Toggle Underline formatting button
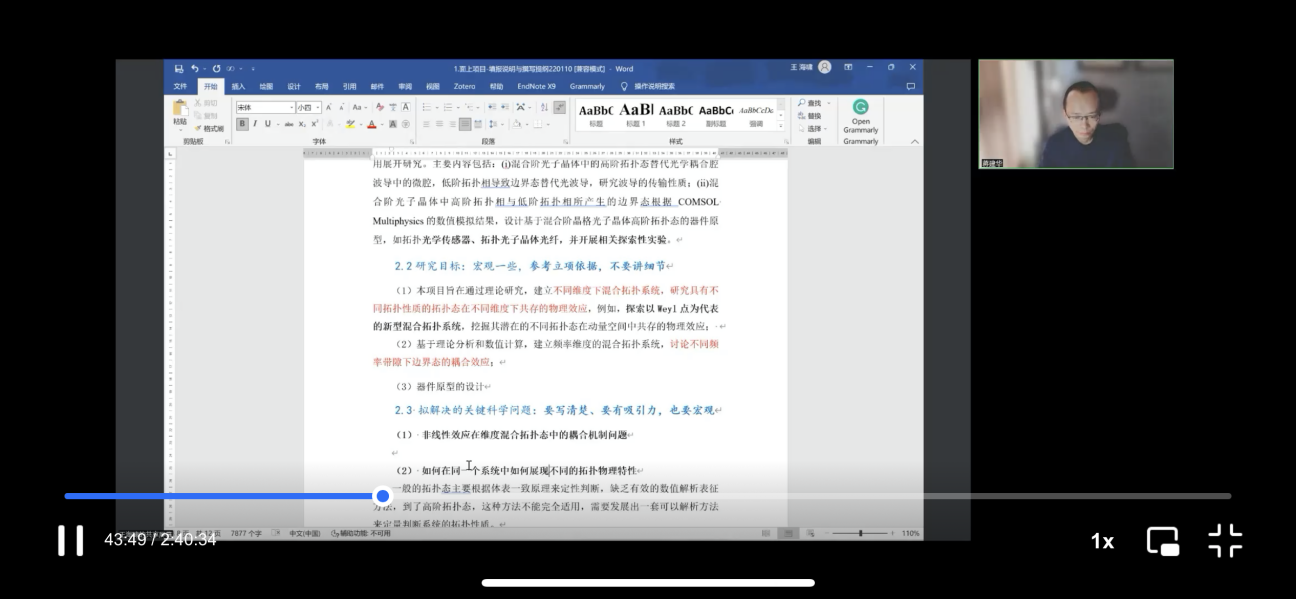This screenshot has height=599, width=1296. point(268,124)
